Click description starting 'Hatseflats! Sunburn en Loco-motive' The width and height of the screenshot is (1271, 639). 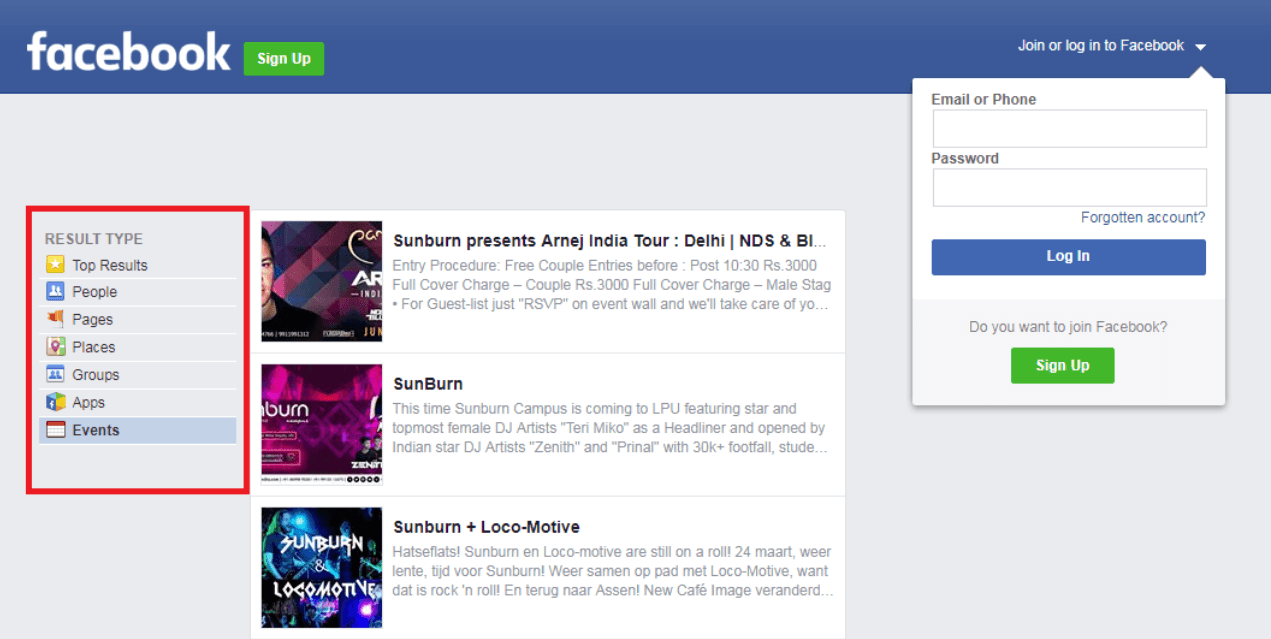pos(613,571)
